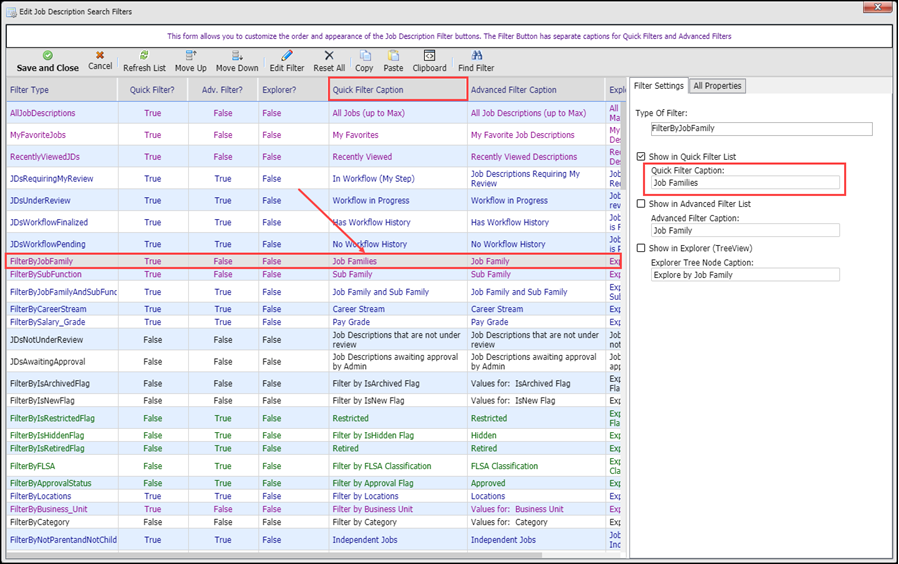899x564 pixels.
Task: Select the FilterByFLSA row
Action: [x=35, y=466]
